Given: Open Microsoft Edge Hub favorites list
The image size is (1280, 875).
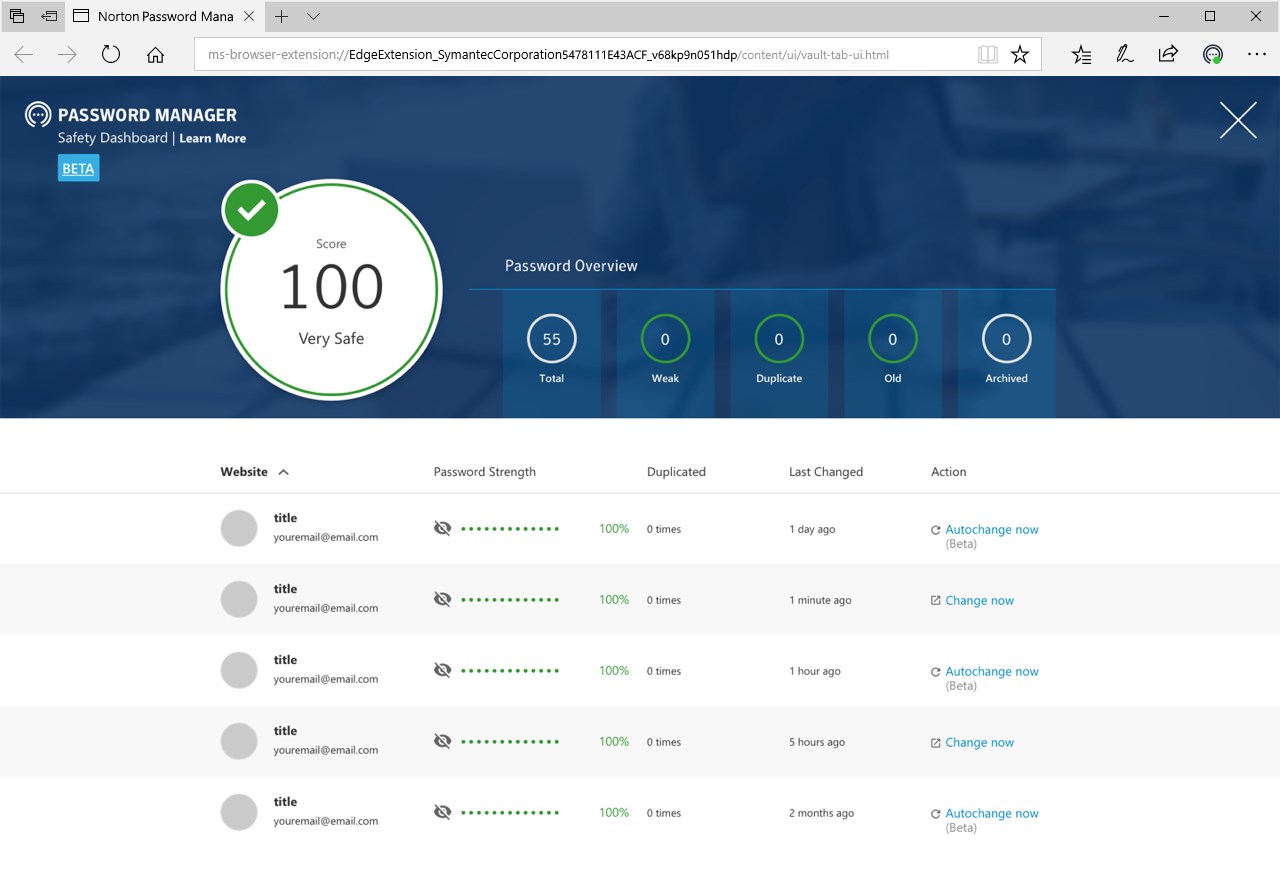Looking at the screenshot, I should pos(1080,54).
